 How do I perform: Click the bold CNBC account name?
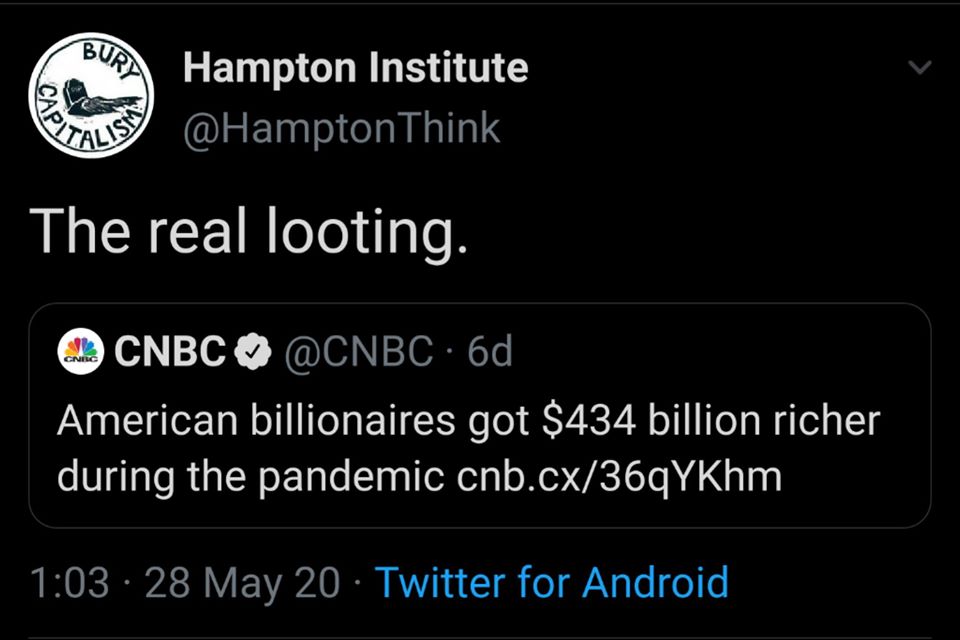click(x=172, y=351)
